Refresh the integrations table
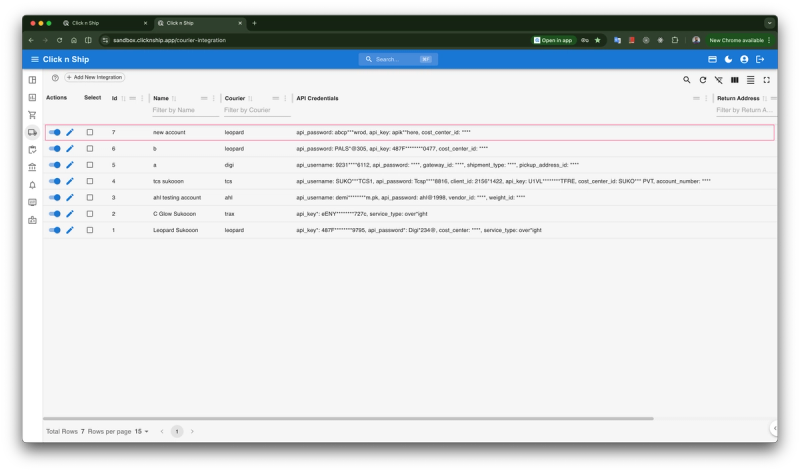The image size is (800, 472). click(x=703, y=80)
